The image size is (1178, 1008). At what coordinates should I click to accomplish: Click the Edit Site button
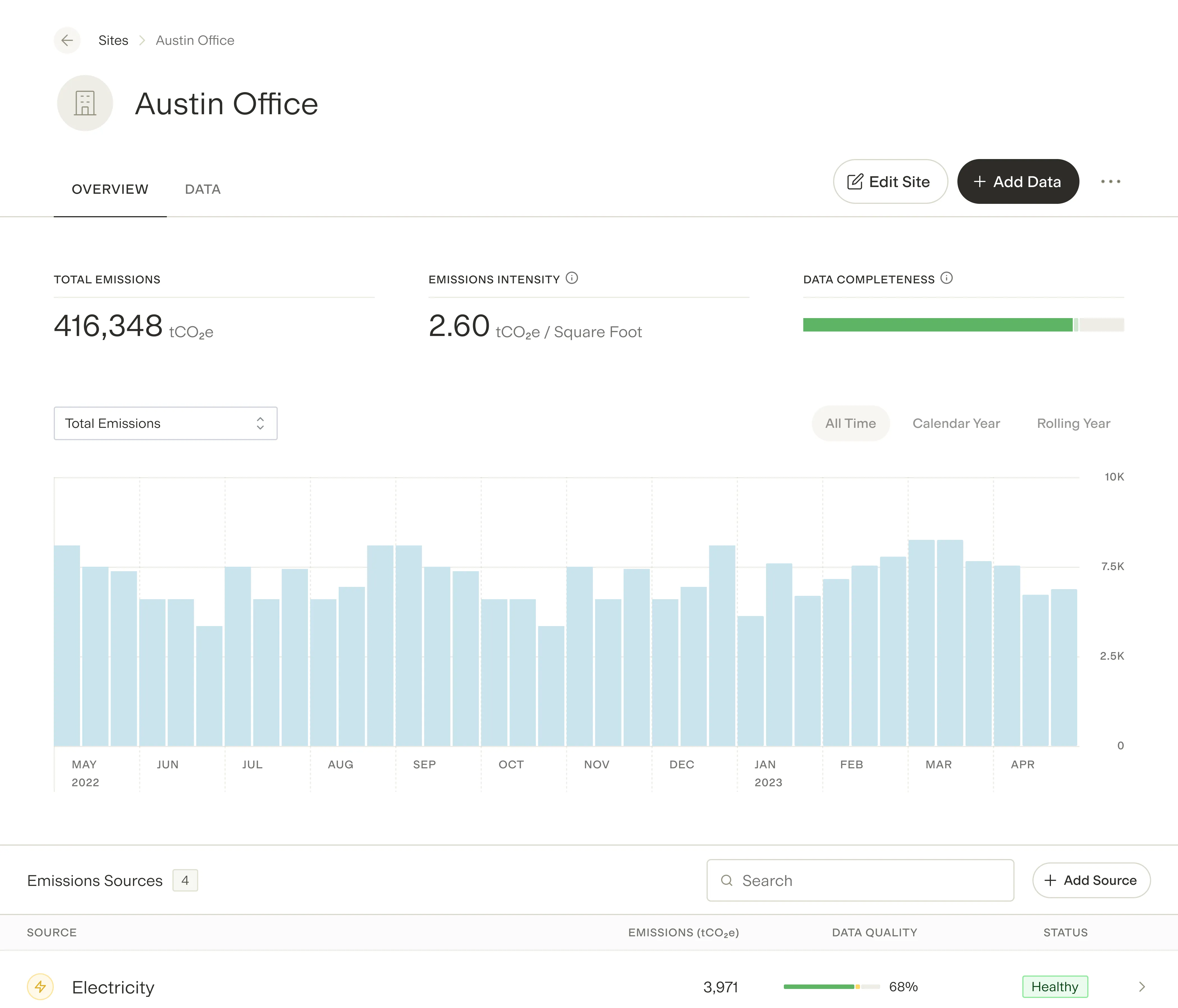click(890, 181)
